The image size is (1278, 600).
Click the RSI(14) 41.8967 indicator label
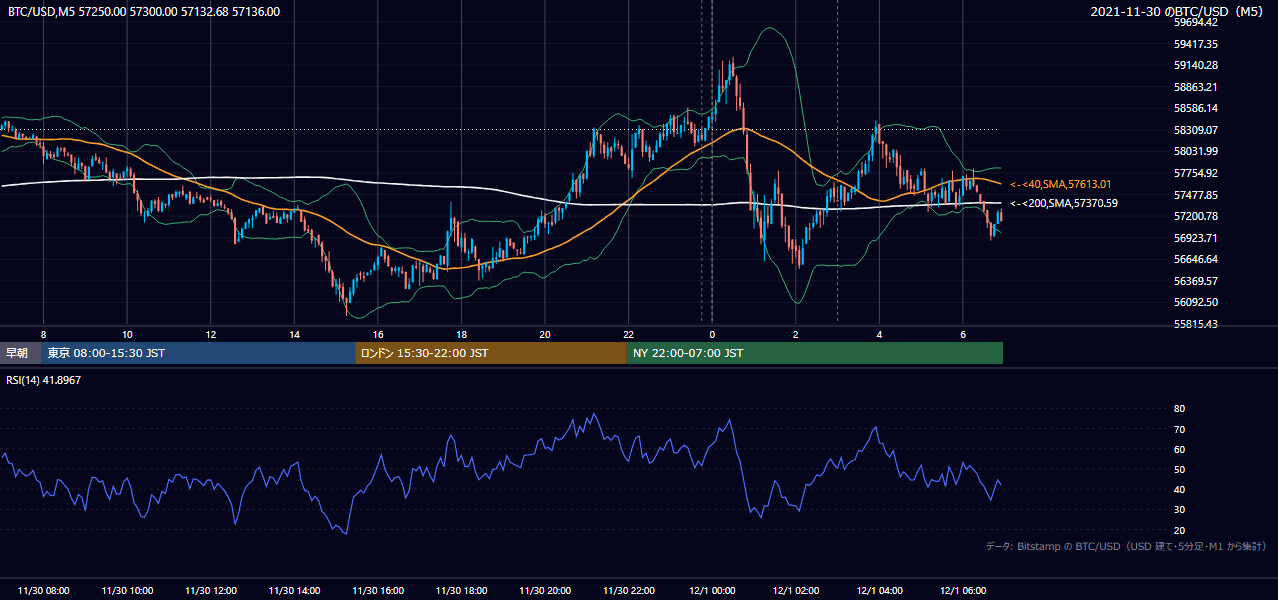click(44, 380)
